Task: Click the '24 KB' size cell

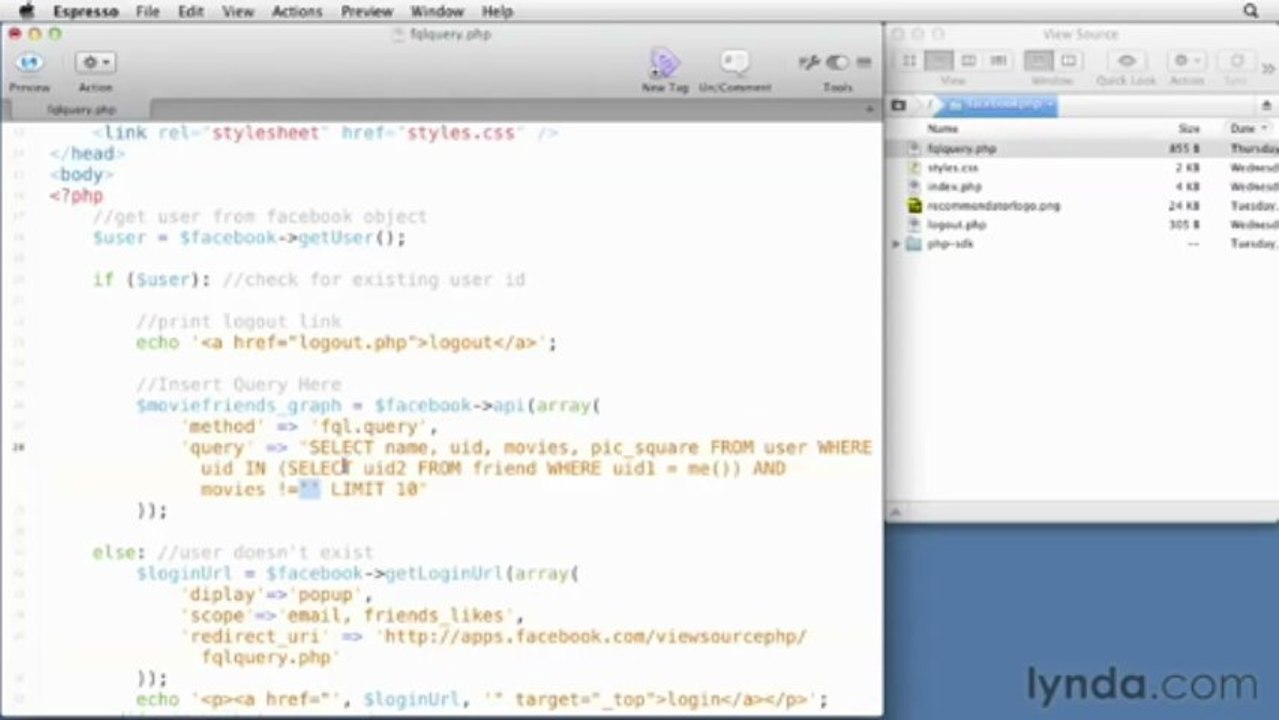Action: pos(1185,205)
